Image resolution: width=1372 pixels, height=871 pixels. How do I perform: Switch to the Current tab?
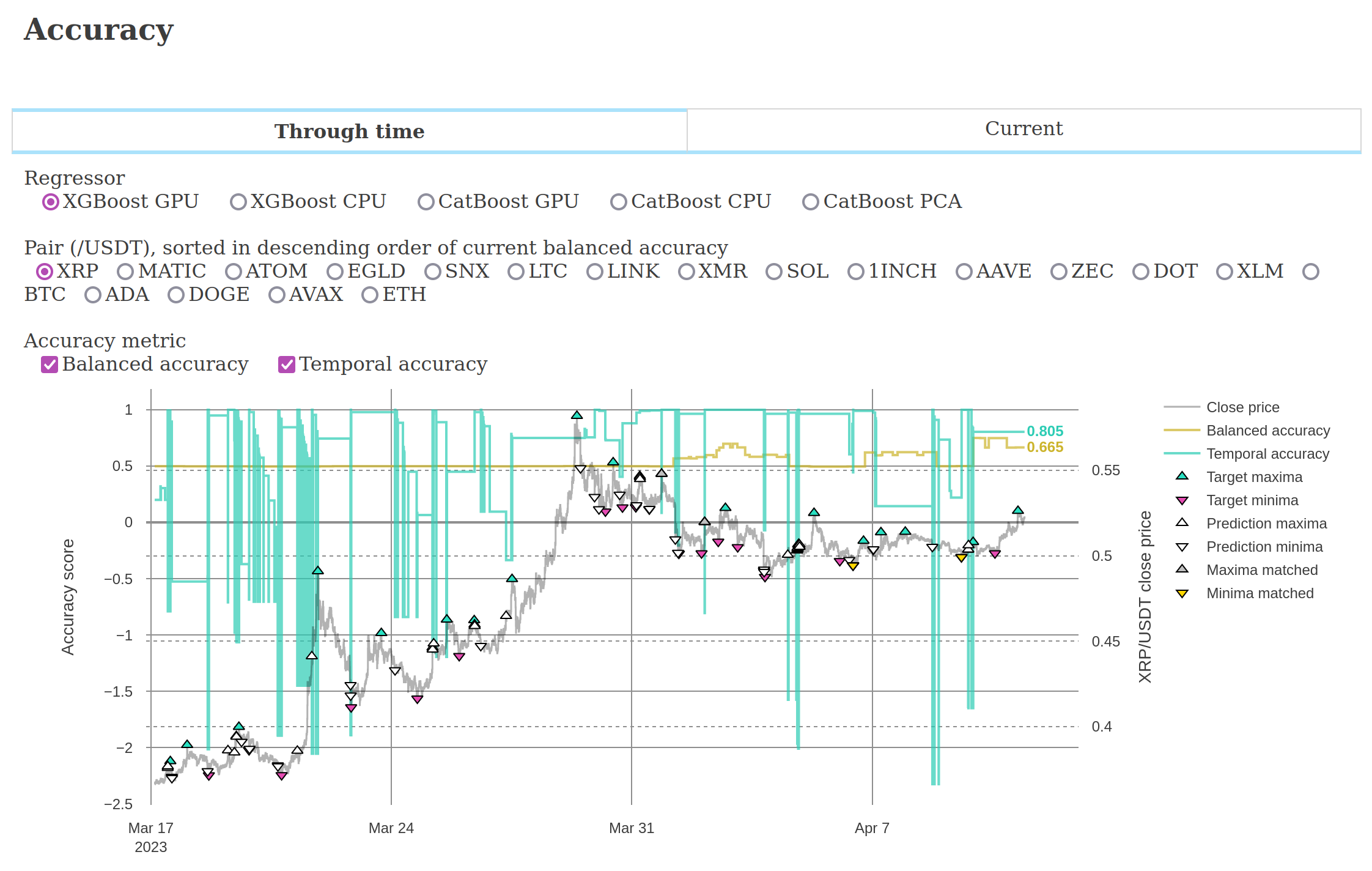coord(1023,129)
